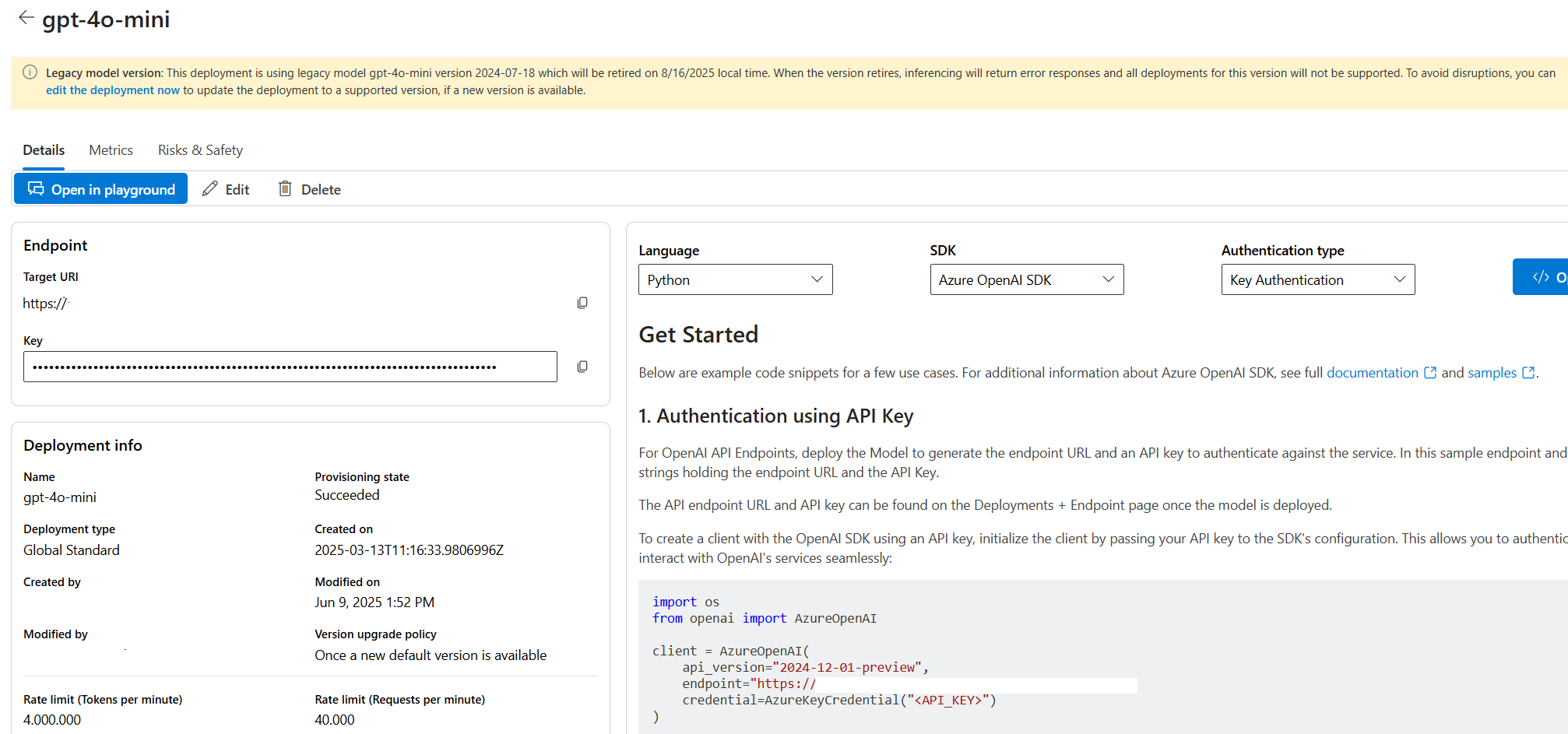Switch to the Details tab
The width and height of the screenshot is (1568, 734).
click(44, 150)
